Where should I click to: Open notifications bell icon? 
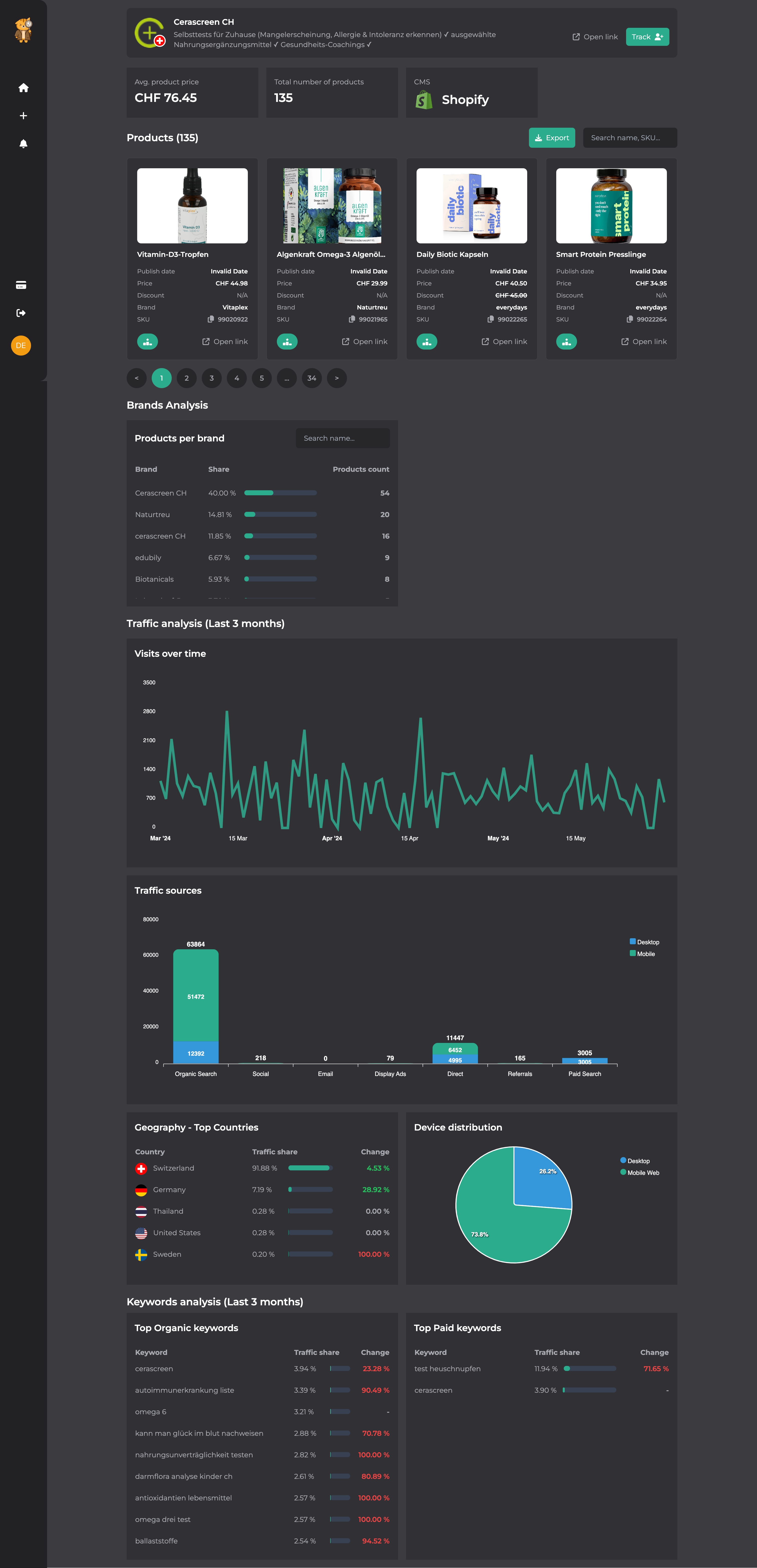(23, 144)
